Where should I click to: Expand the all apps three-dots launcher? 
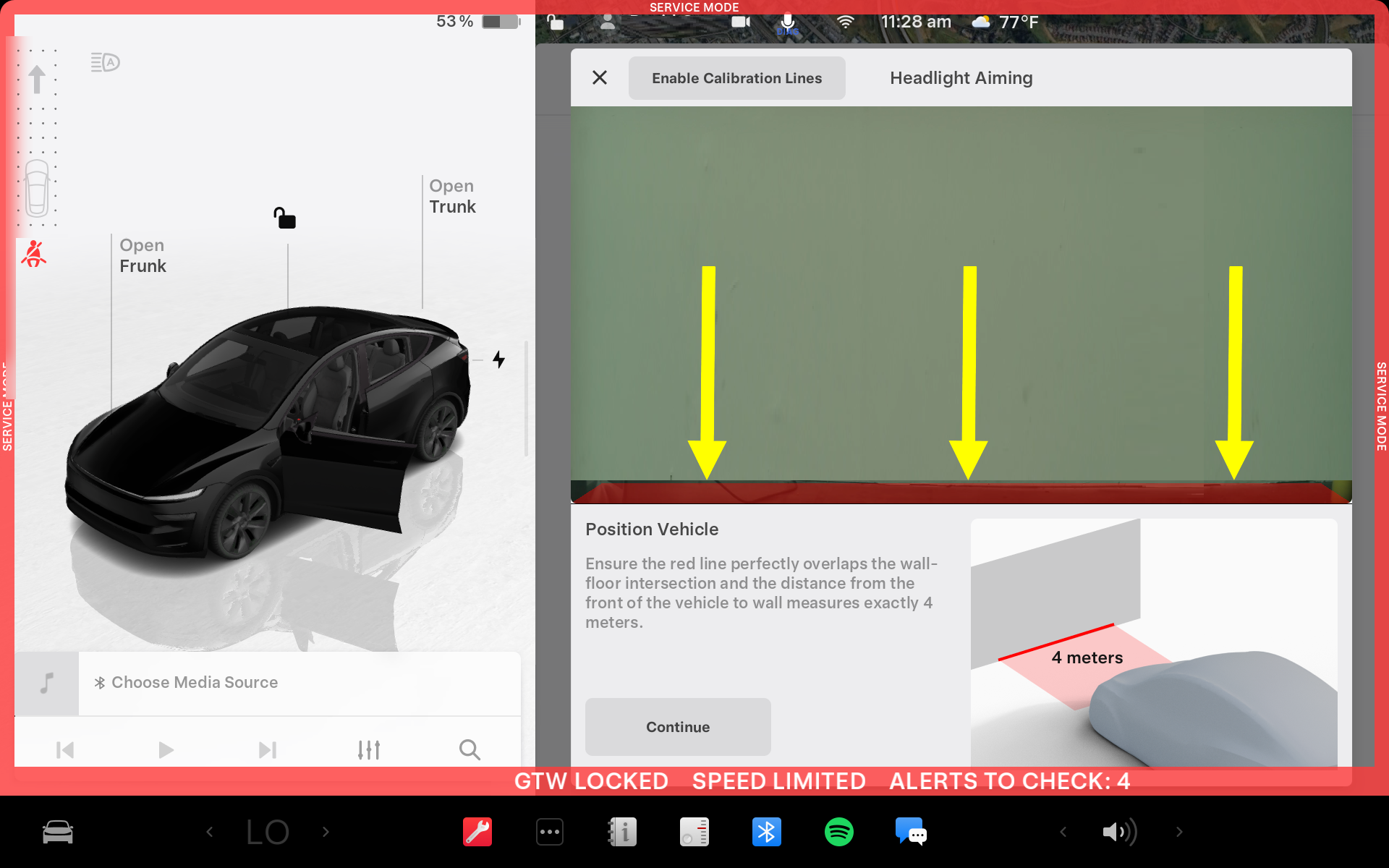coord(550,832)
